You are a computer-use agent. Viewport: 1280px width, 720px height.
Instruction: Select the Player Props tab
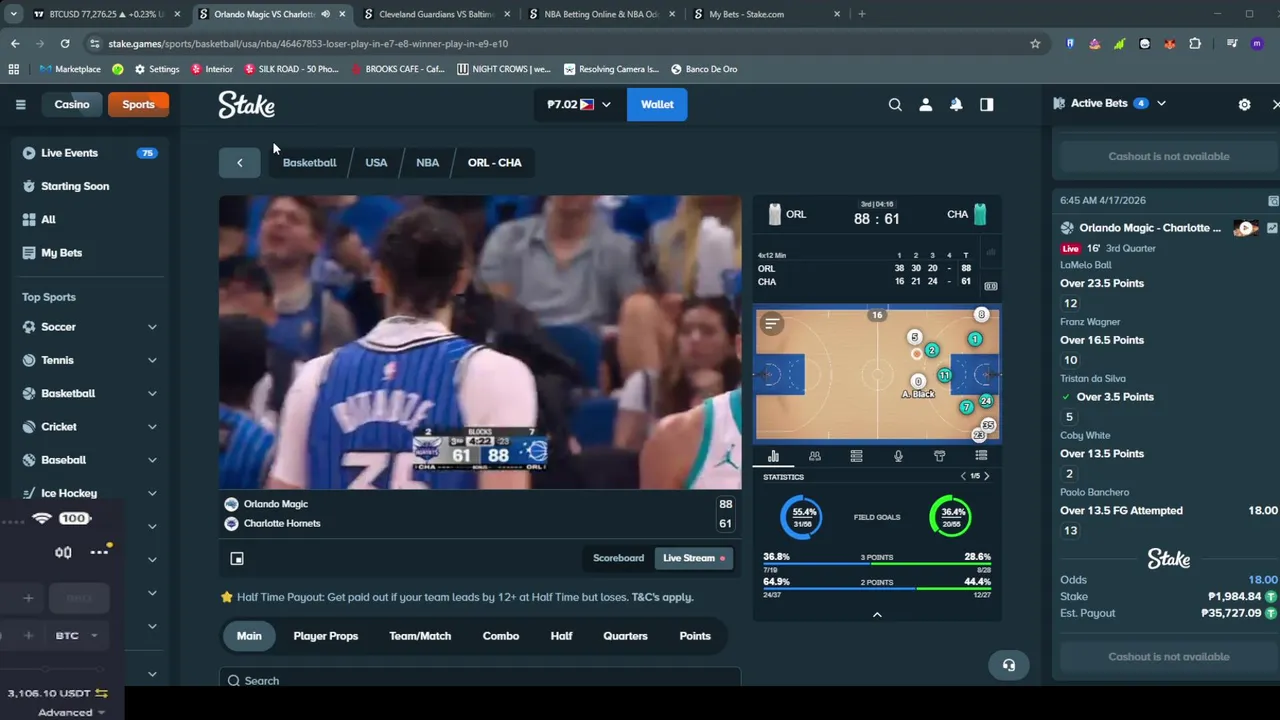(325, 636)
